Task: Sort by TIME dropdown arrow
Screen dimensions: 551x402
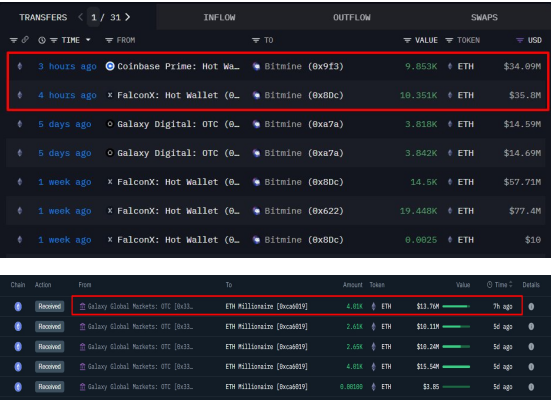Action: [x=88, y=40]
